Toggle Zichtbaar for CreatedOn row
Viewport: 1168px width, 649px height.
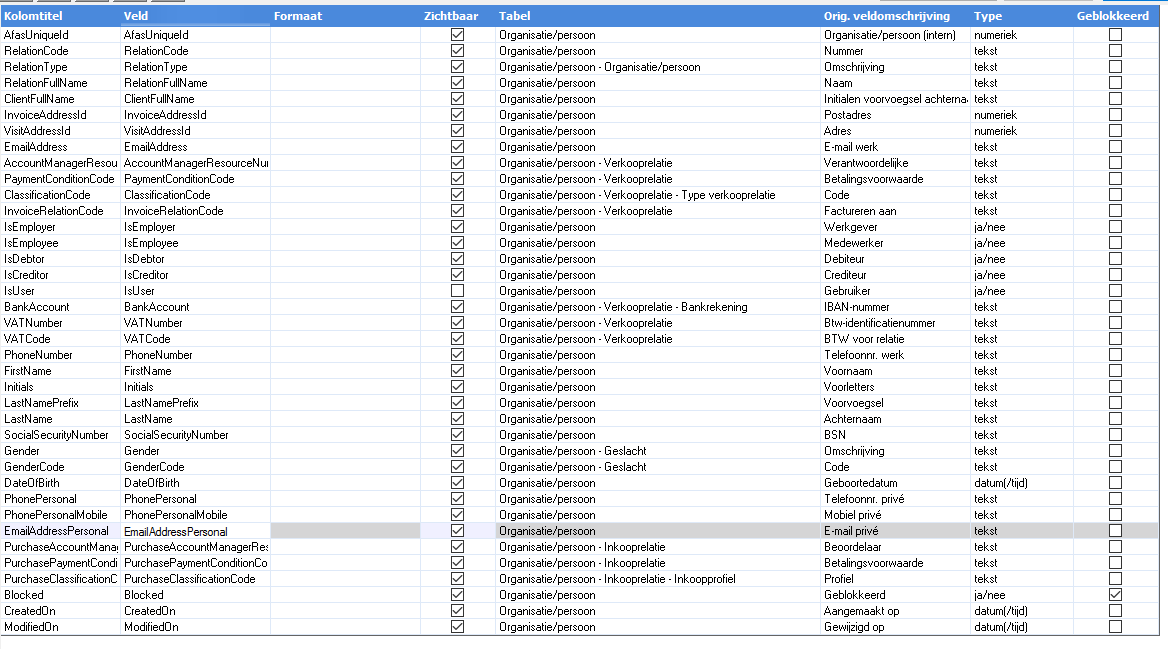point(457,611)
